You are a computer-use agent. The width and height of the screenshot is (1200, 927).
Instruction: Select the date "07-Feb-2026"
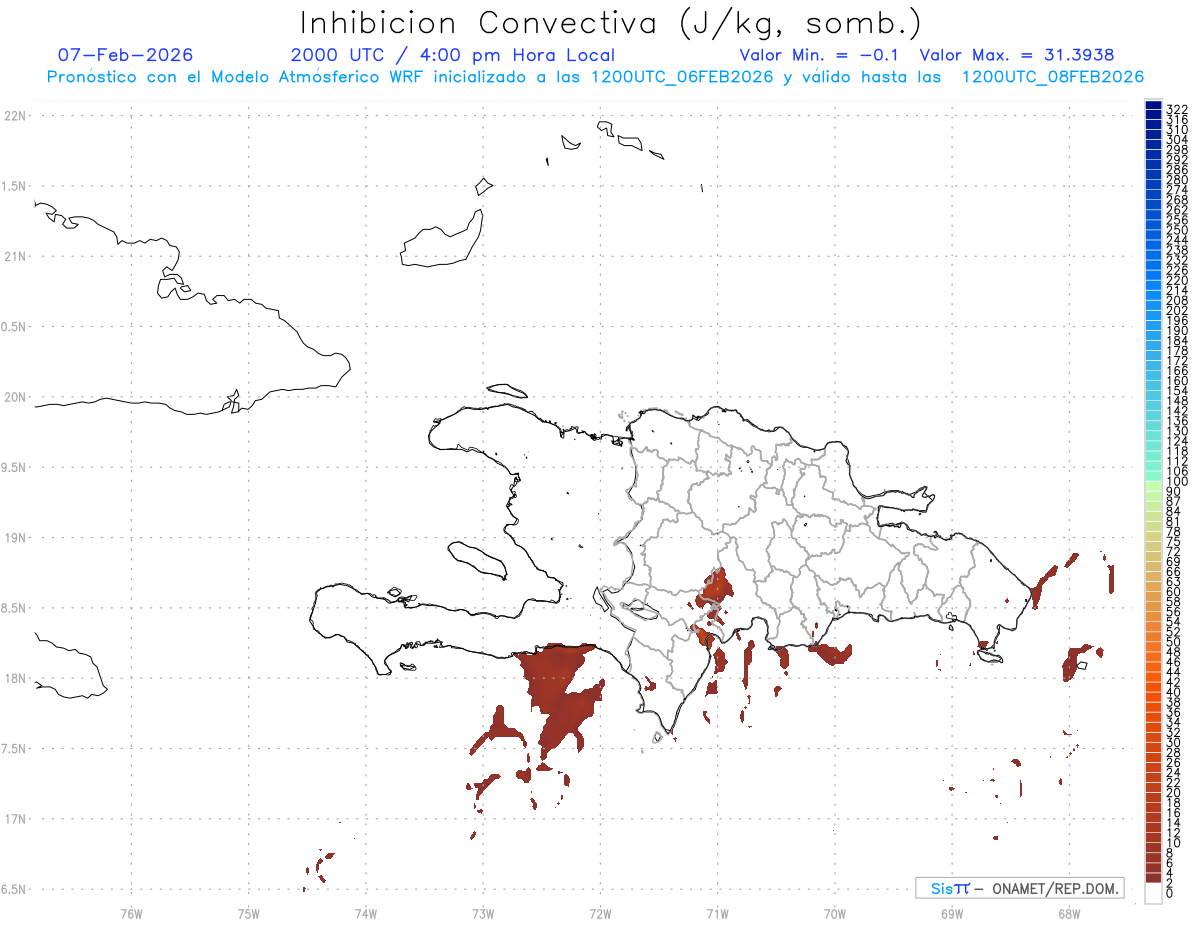coord(125,55)
